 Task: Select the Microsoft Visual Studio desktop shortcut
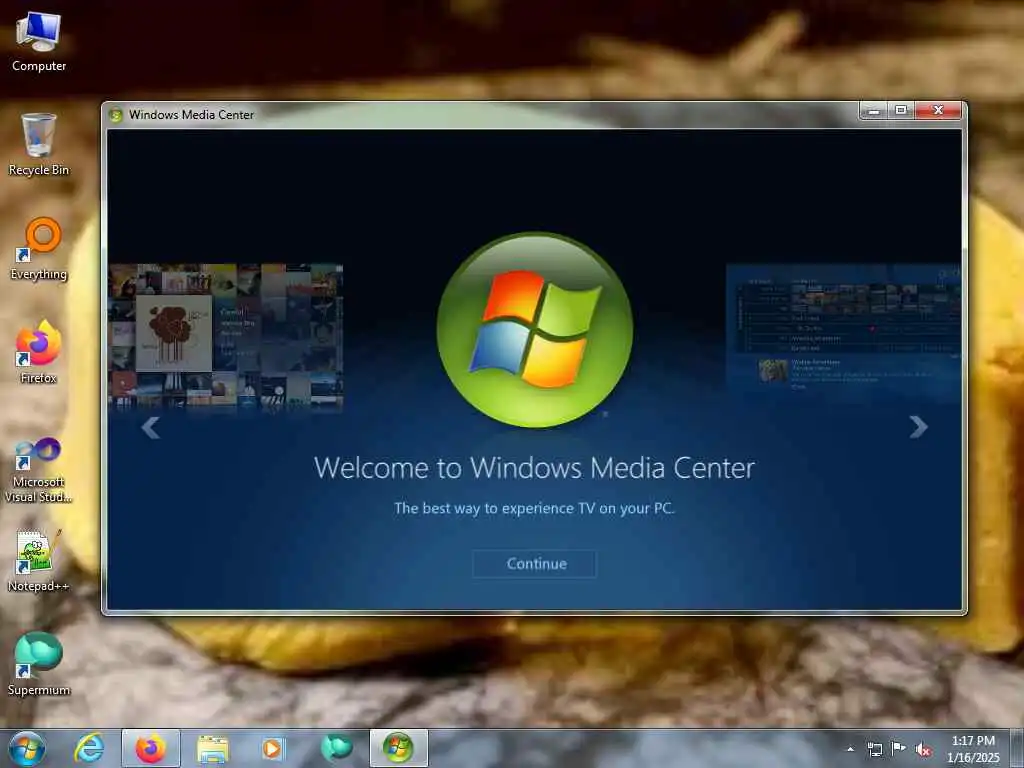[39, 470]
